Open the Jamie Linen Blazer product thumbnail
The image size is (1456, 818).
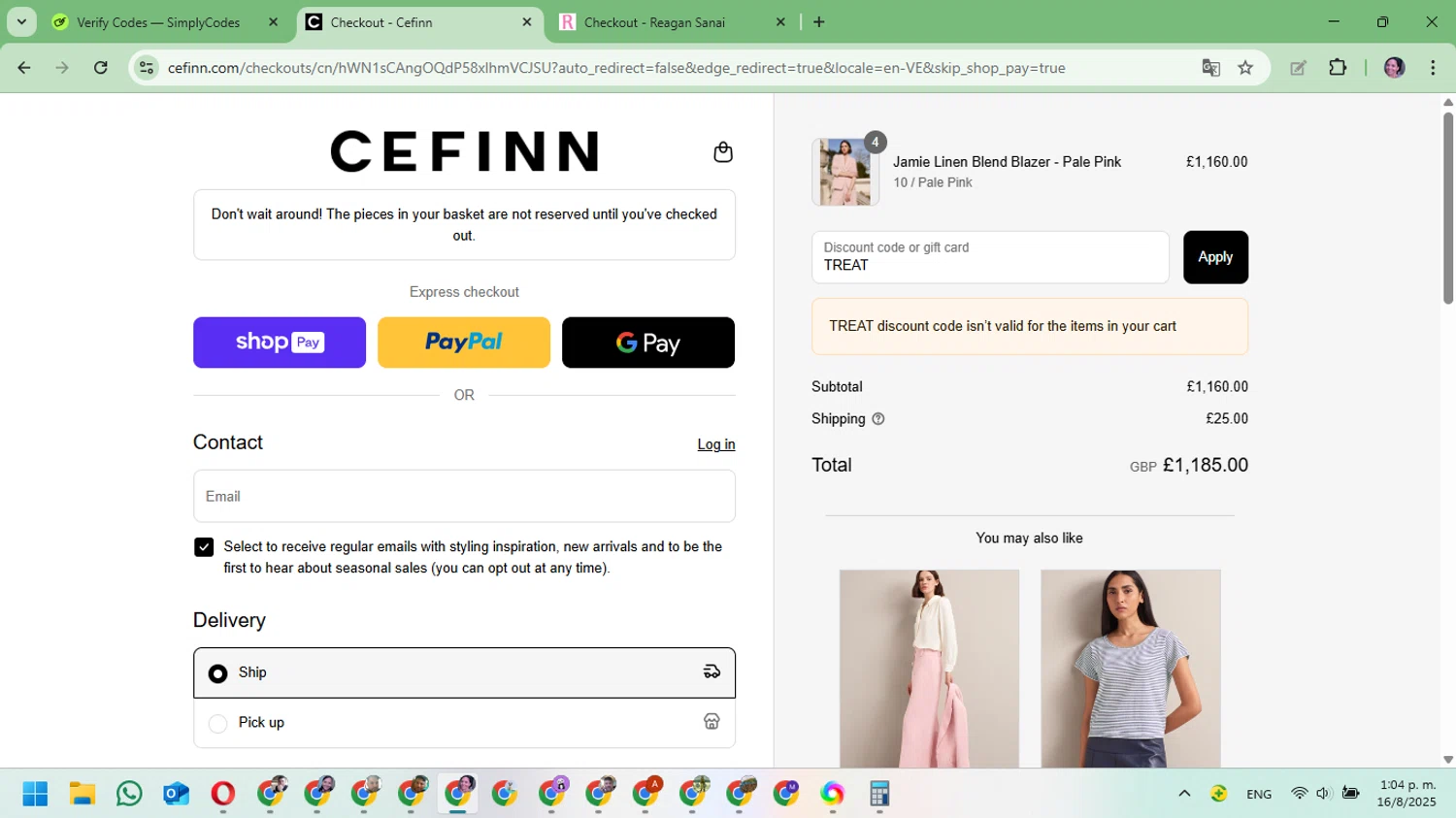coord(845,172)
